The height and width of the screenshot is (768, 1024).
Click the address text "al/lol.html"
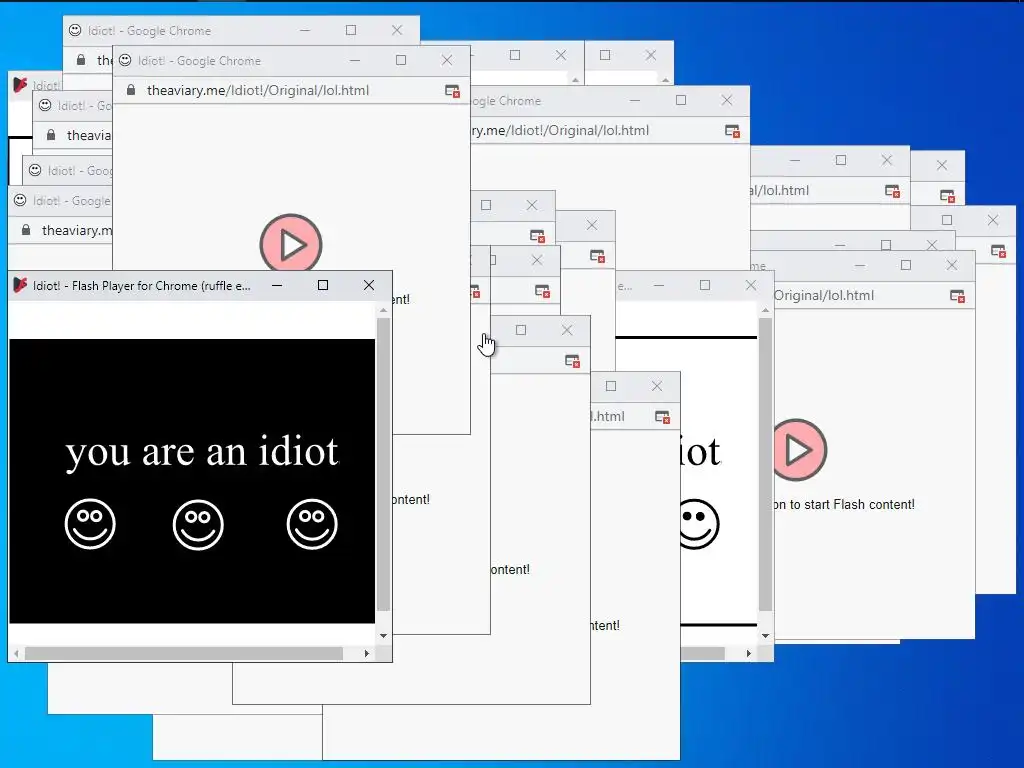[x=780, y=191]
